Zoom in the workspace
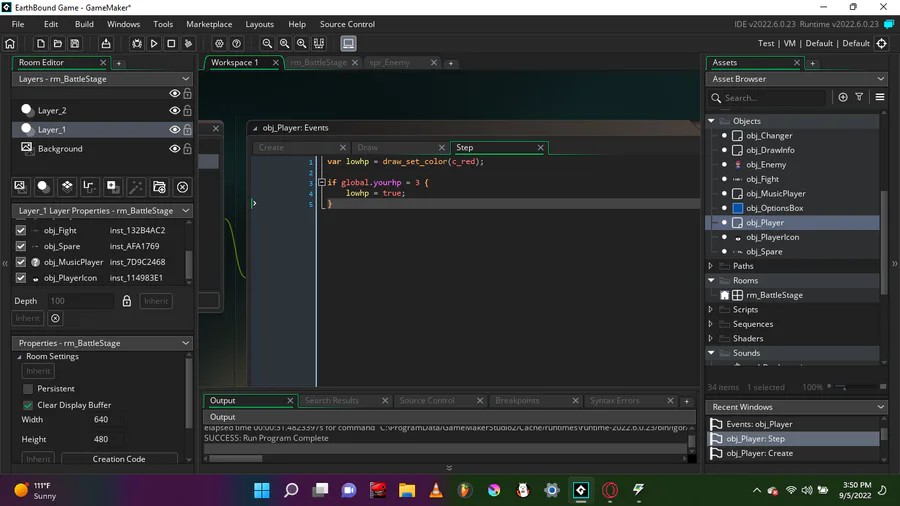This screenshot has height=506, width=900. [301, 44]
